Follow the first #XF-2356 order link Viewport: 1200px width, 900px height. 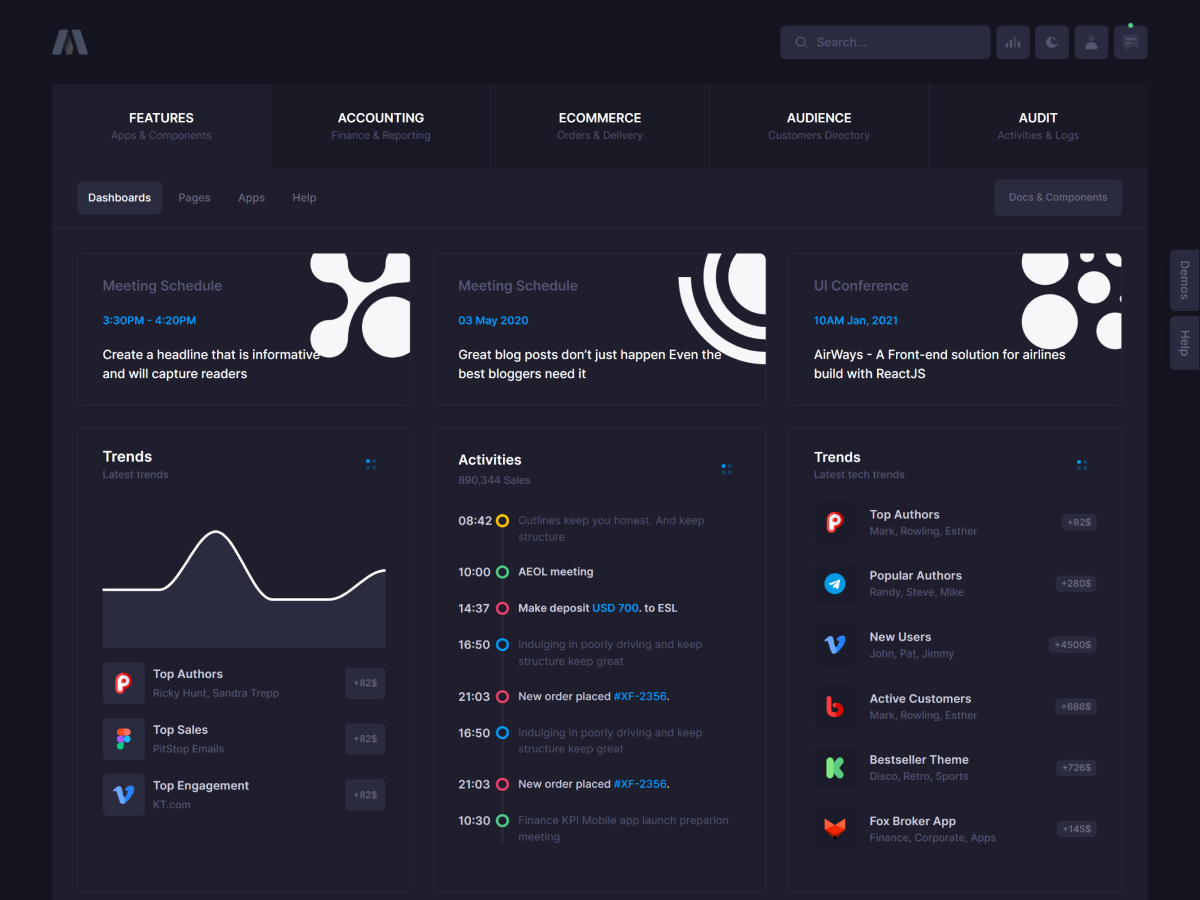click(640, 696)
